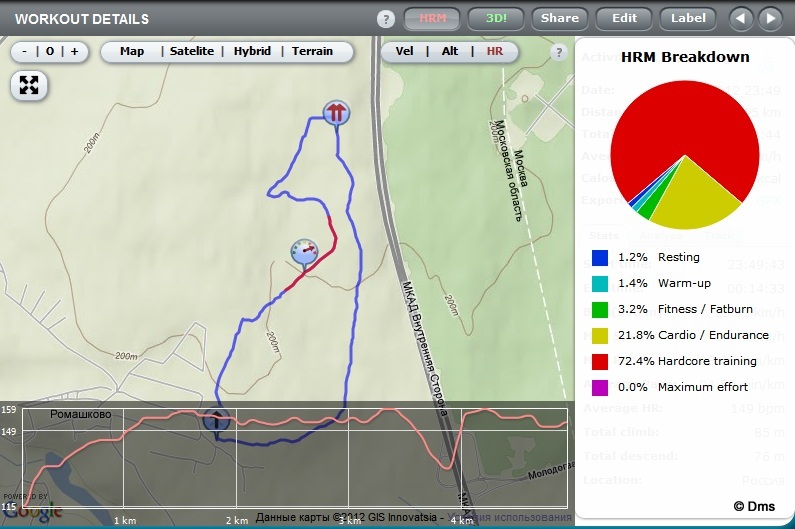Click the help icon beside HR toggle
The width and height of the screenshot is (795, 529).
[558, 52]
